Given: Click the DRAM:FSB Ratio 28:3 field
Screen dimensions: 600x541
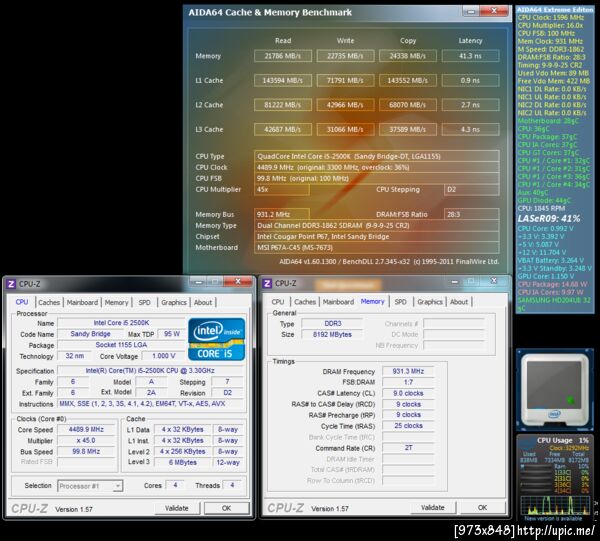Looking at the screenshot, I should click(471, 214).
